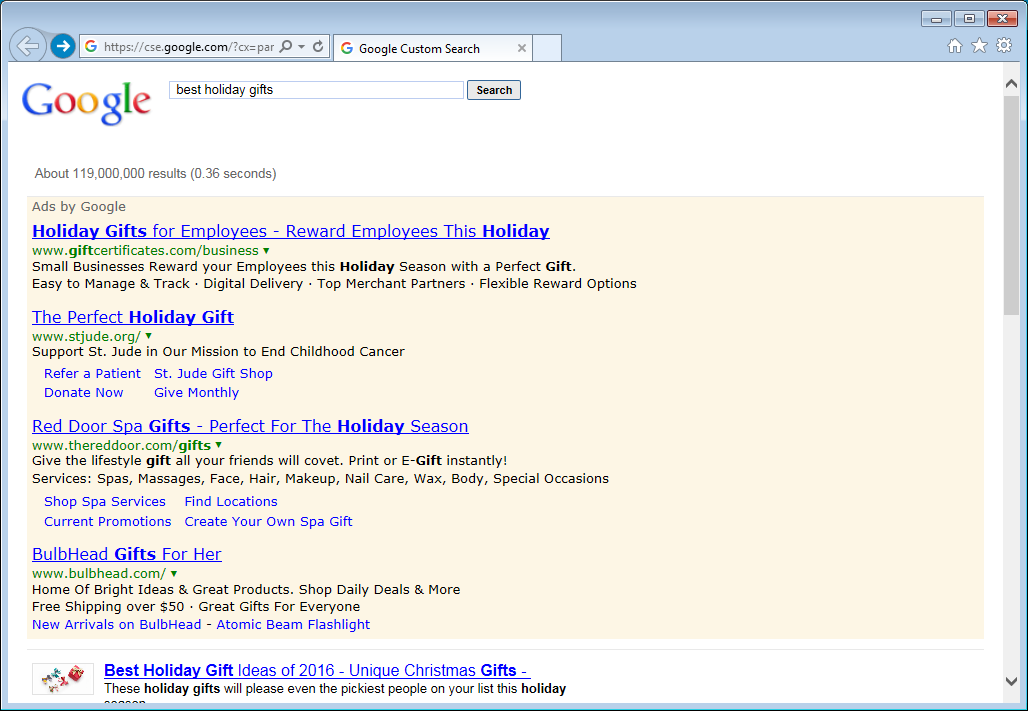Screen dimensions: 1028x711
Task: Open a new blank tab
Action: [x=547, y=49]
